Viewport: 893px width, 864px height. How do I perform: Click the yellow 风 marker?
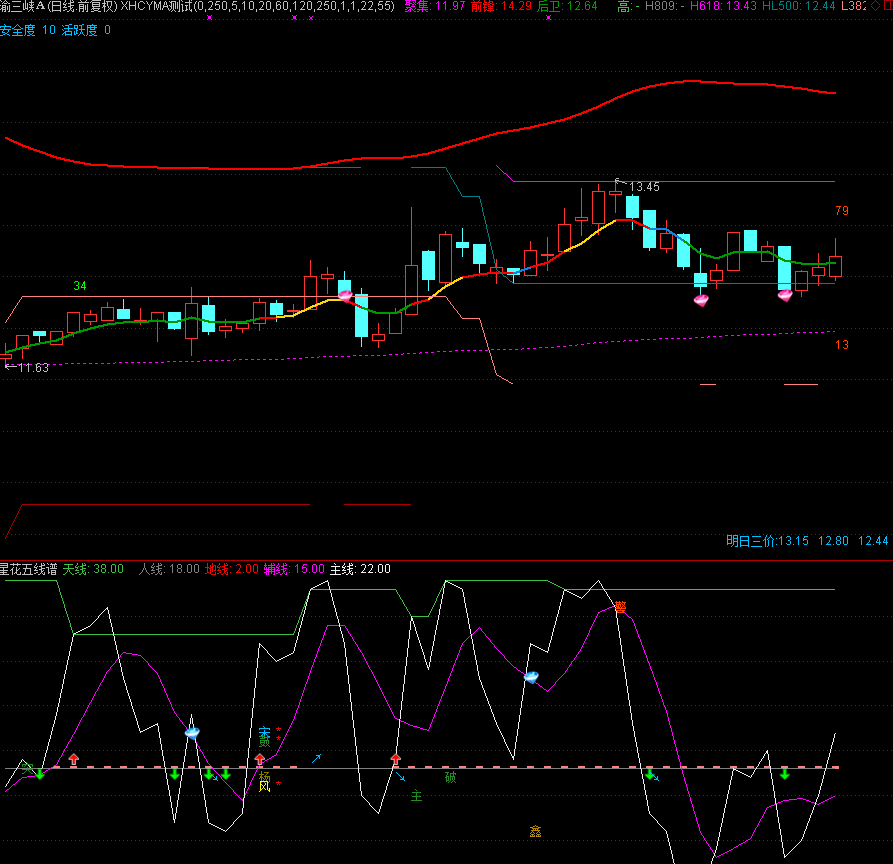264,787
